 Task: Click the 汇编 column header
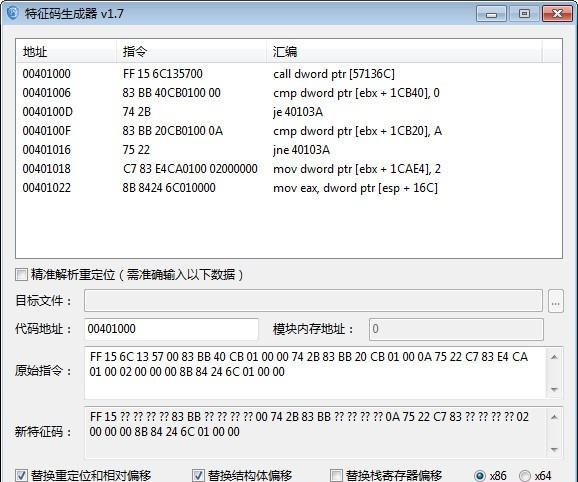pyautogui.click(x=404, y=52)
